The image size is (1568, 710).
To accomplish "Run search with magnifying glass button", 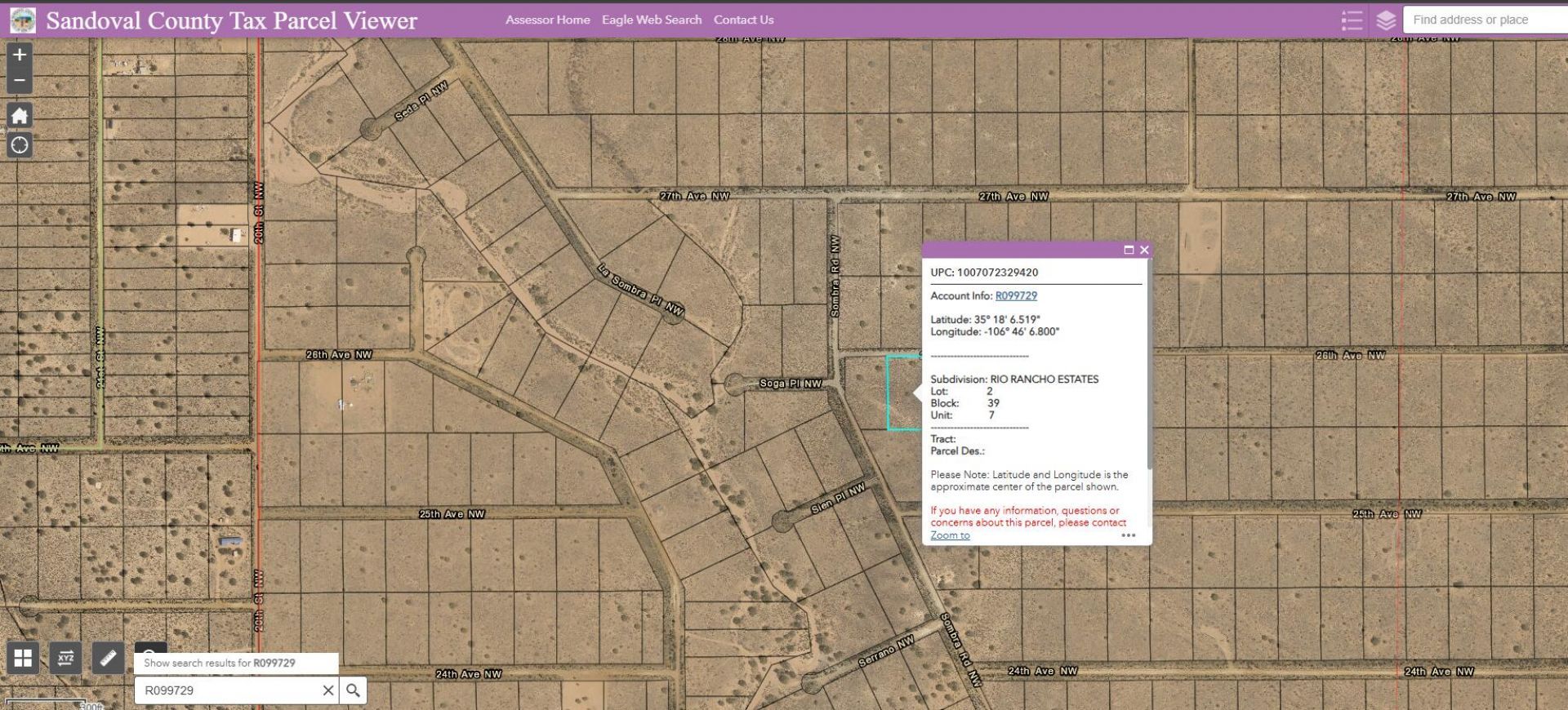I will [x=353, y=690].
